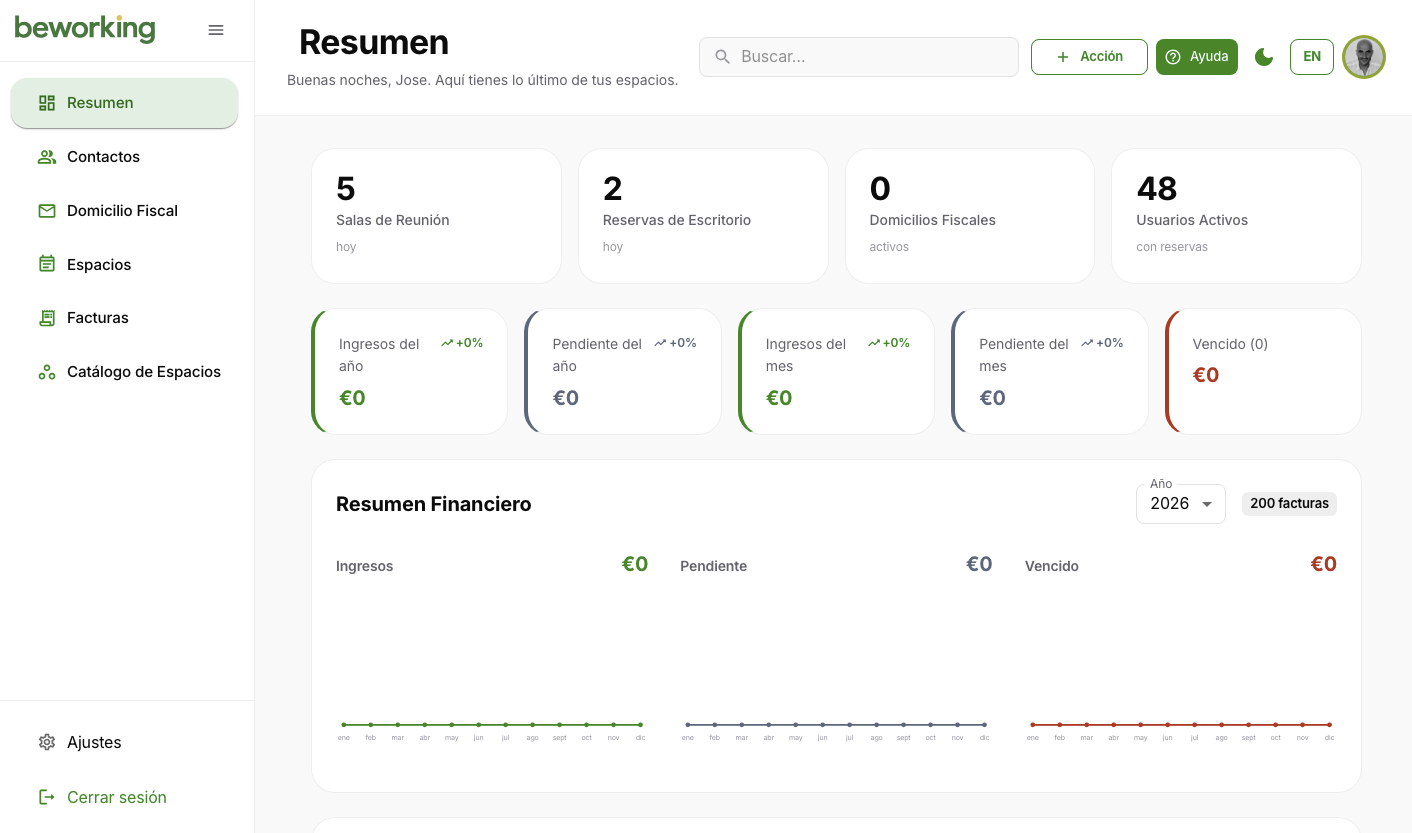Click the green Ayuda help button
Viewport: 1412px width, 833px height.
1196,57
